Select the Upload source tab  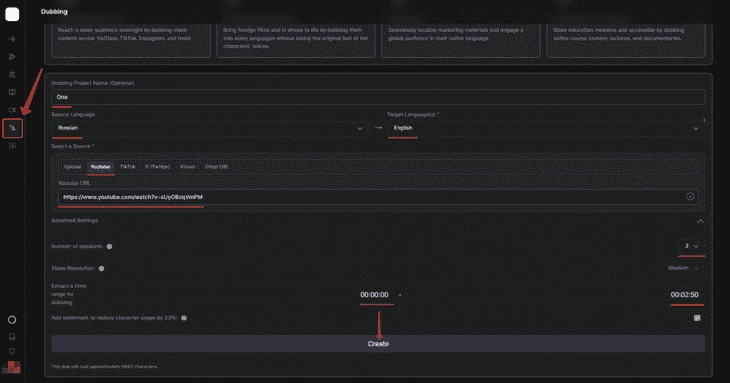pos(73,167)
